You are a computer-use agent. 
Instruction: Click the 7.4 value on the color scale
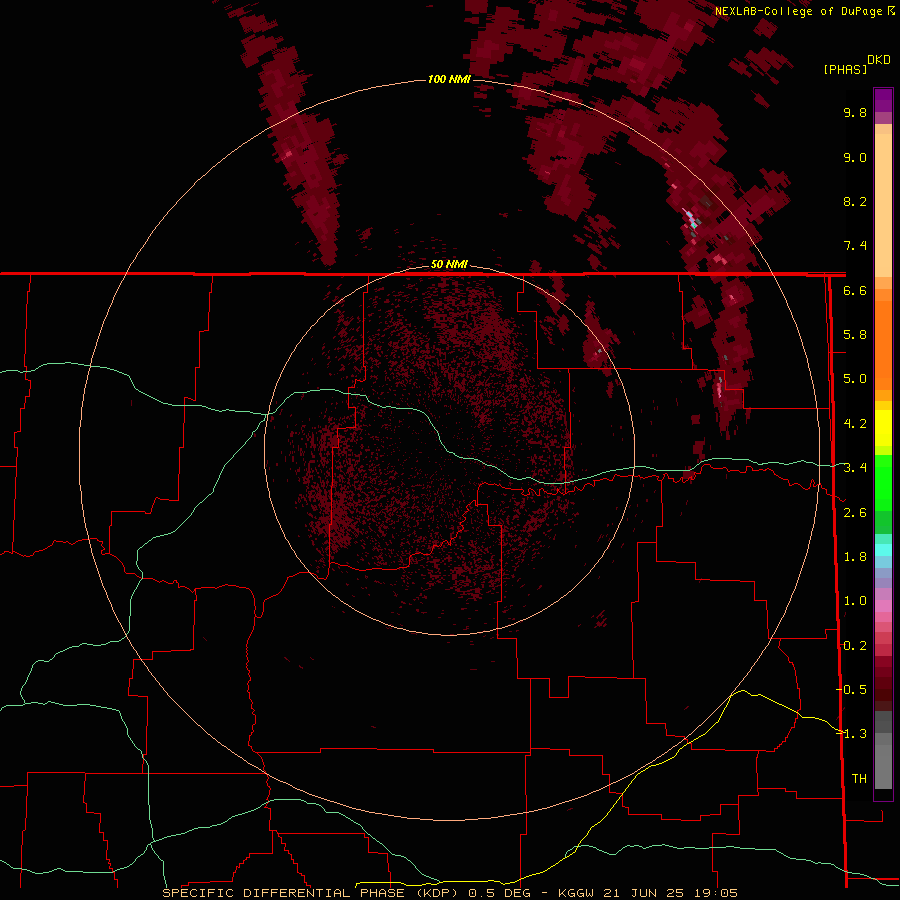855,246
